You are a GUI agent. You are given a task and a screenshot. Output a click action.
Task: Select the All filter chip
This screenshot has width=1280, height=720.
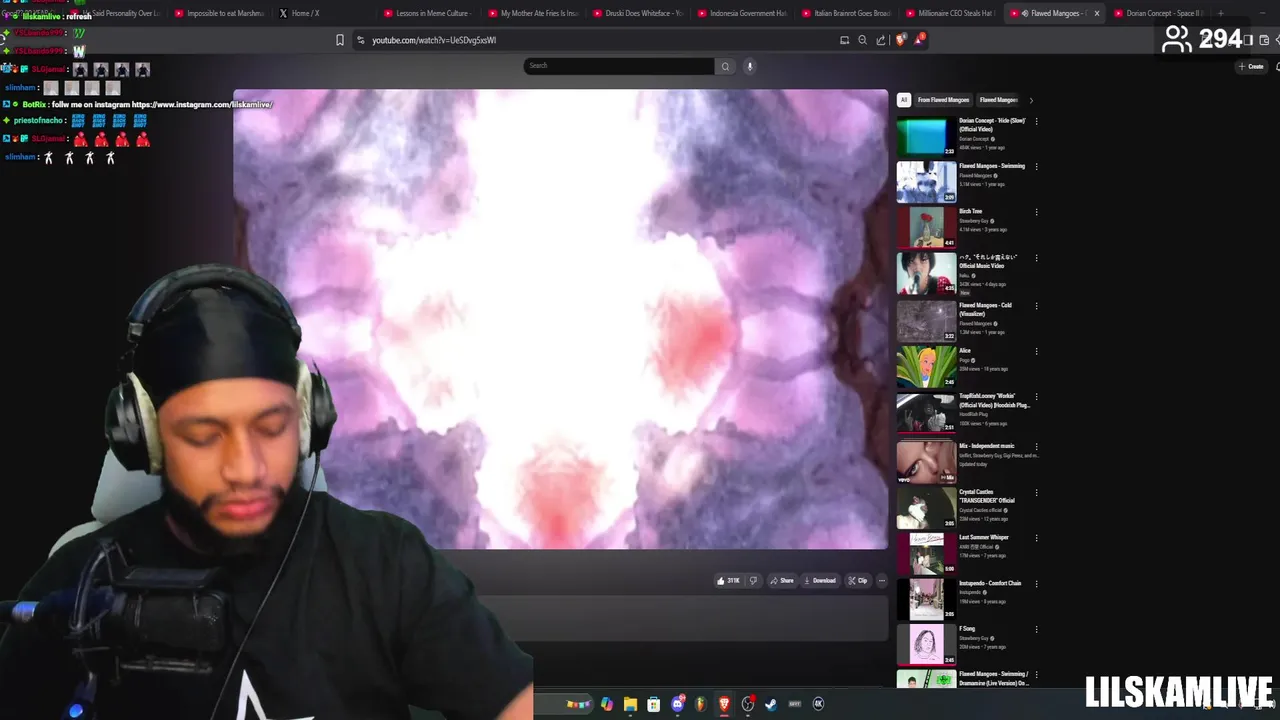[x=904, y=100]
